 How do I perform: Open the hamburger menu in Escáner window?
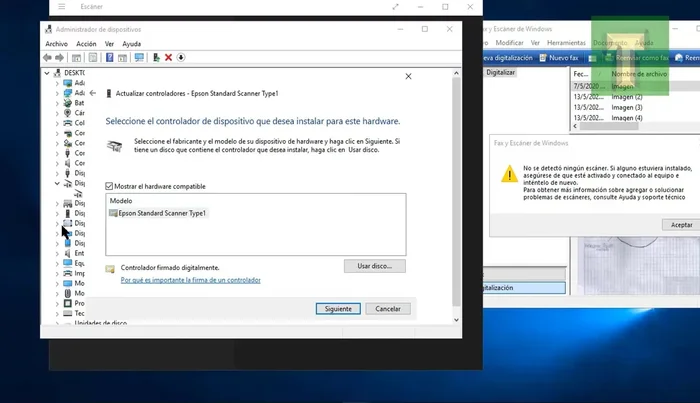pyautogui.click(x=62, y=7)
